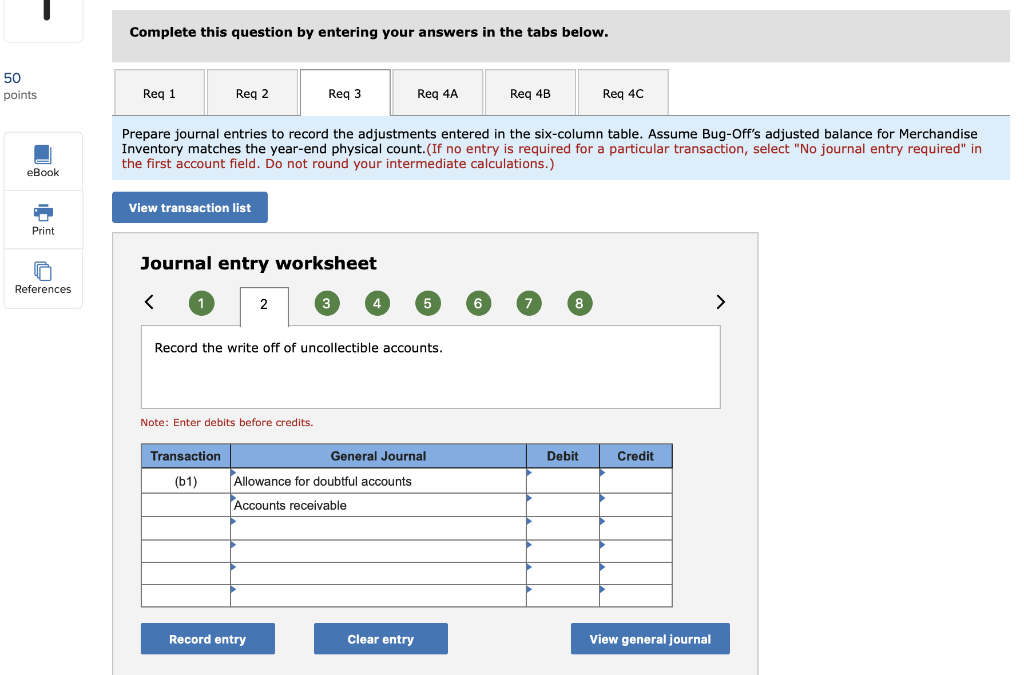Select journal entry step 4
Image resolution: width=1024 pixels, height=675 pixels.
[377, 304]
